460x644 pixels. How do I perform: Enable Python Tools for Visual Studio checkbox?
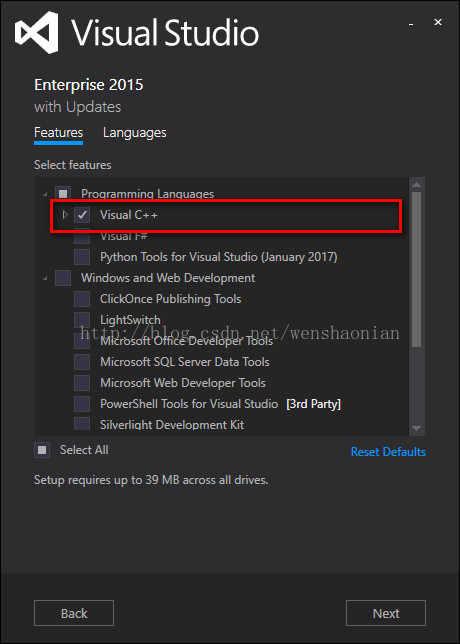[x=82, y=257]
